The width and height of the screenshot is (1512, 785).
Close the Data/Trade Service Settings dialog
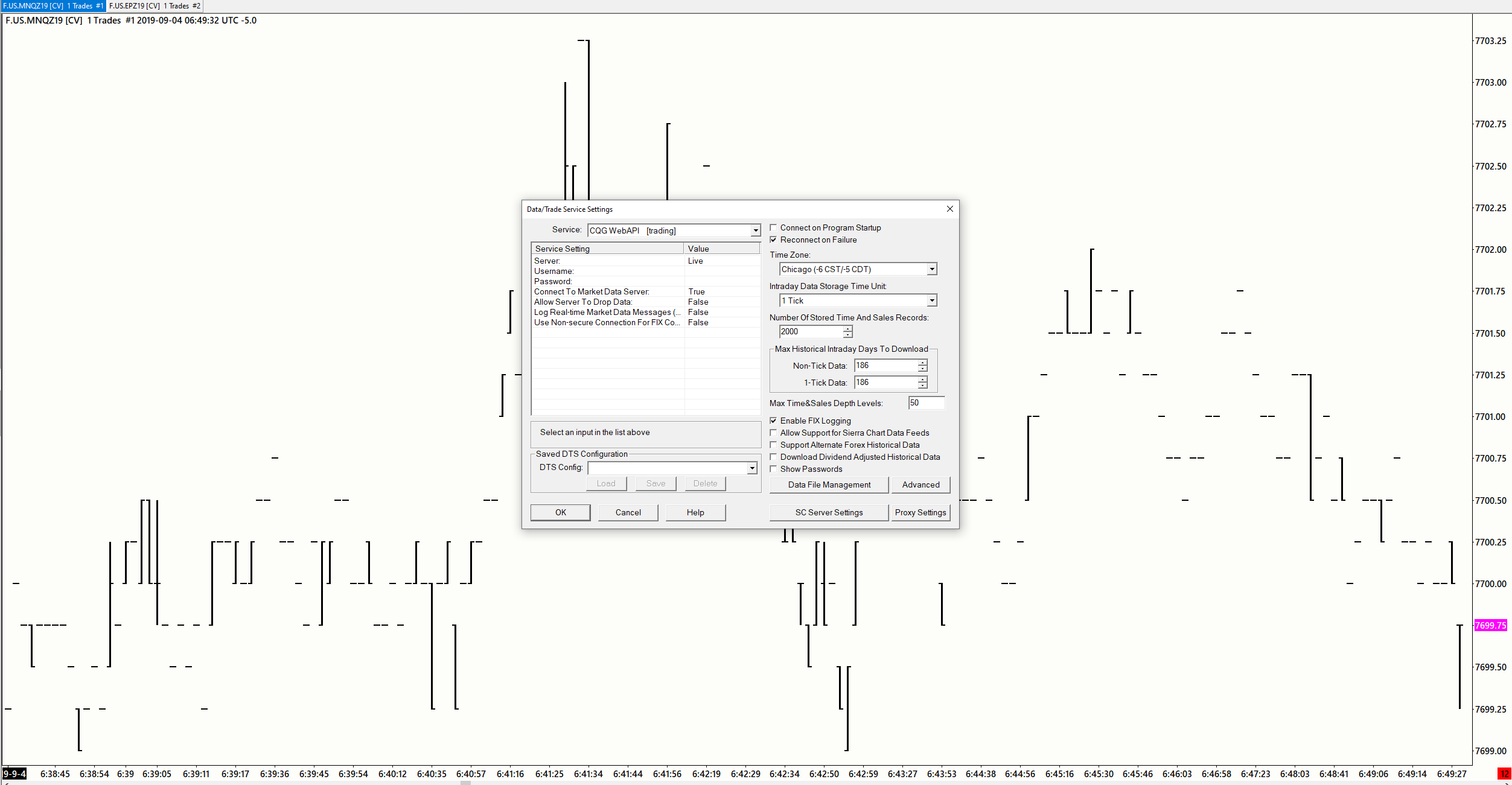pos(949,209)
